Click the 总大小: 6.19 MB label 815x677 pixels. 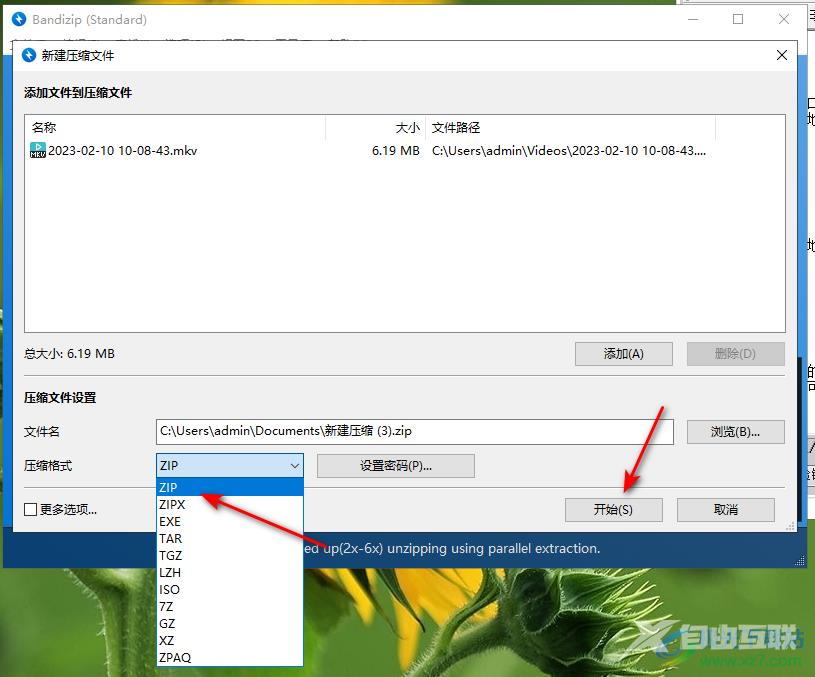tap(69, 354)
